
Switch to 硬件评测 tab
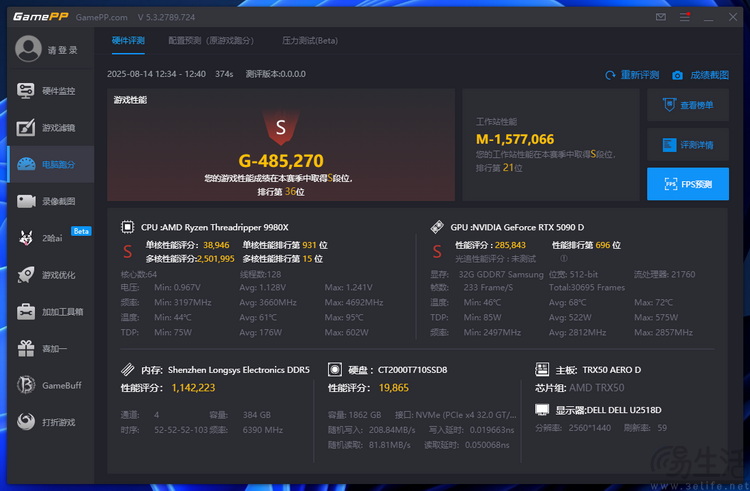click(128, 41)
